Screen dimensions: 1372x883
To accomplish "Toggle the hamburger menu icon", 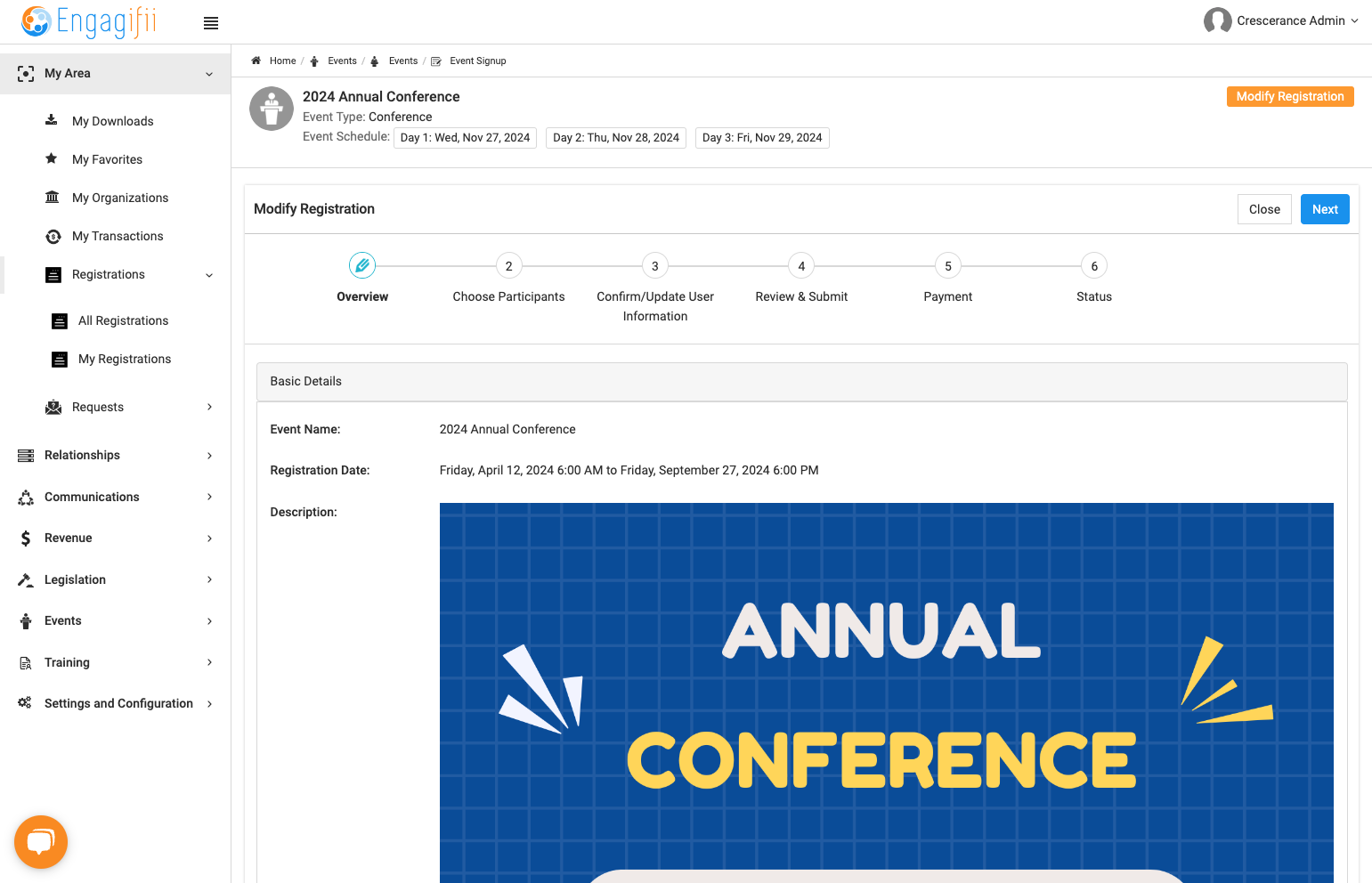I will click(x=211, y=23).
